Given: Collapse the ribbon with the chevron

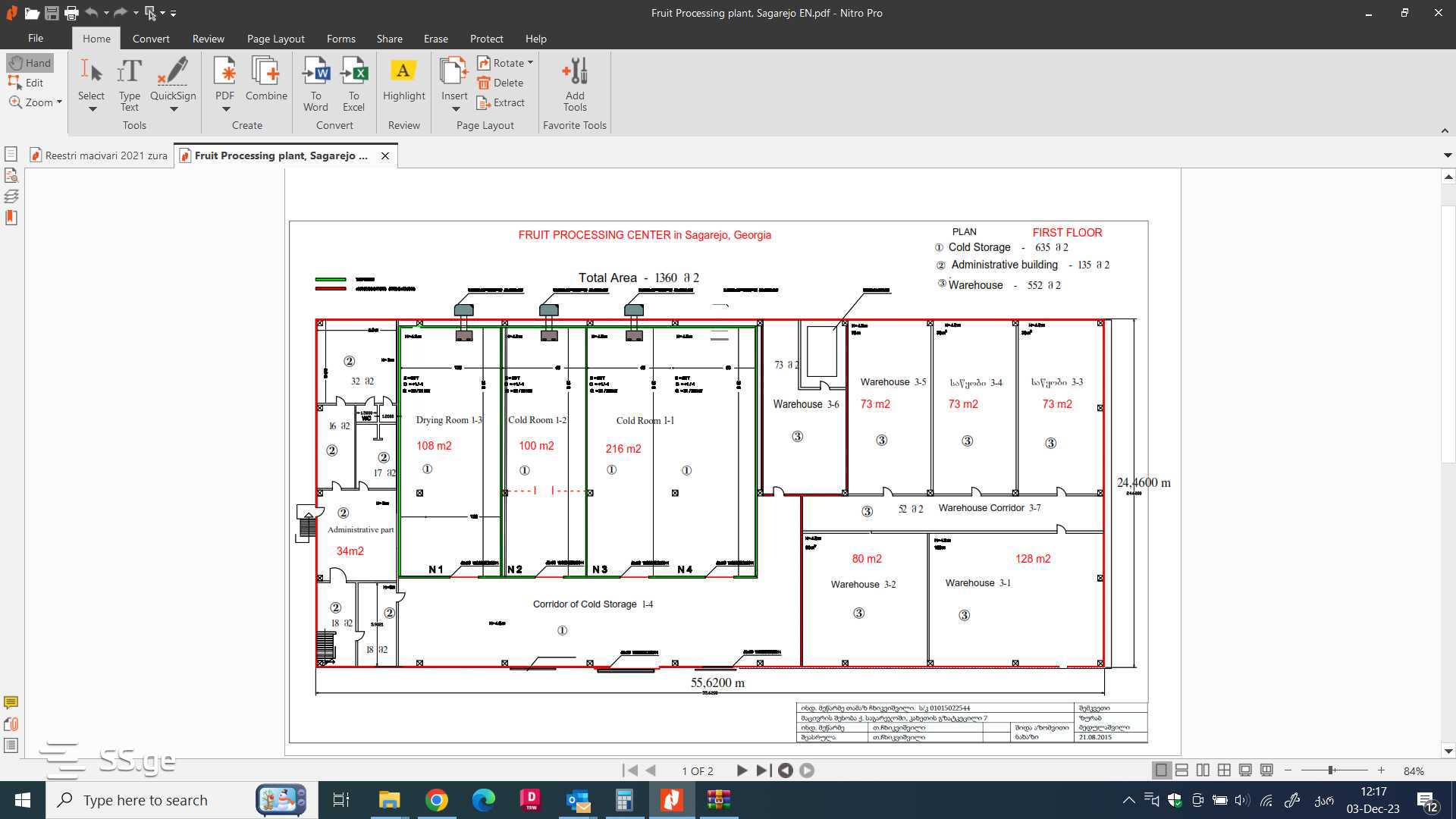Looking at the screenshot, I should pyautogui.click(x=1445, y=130).
